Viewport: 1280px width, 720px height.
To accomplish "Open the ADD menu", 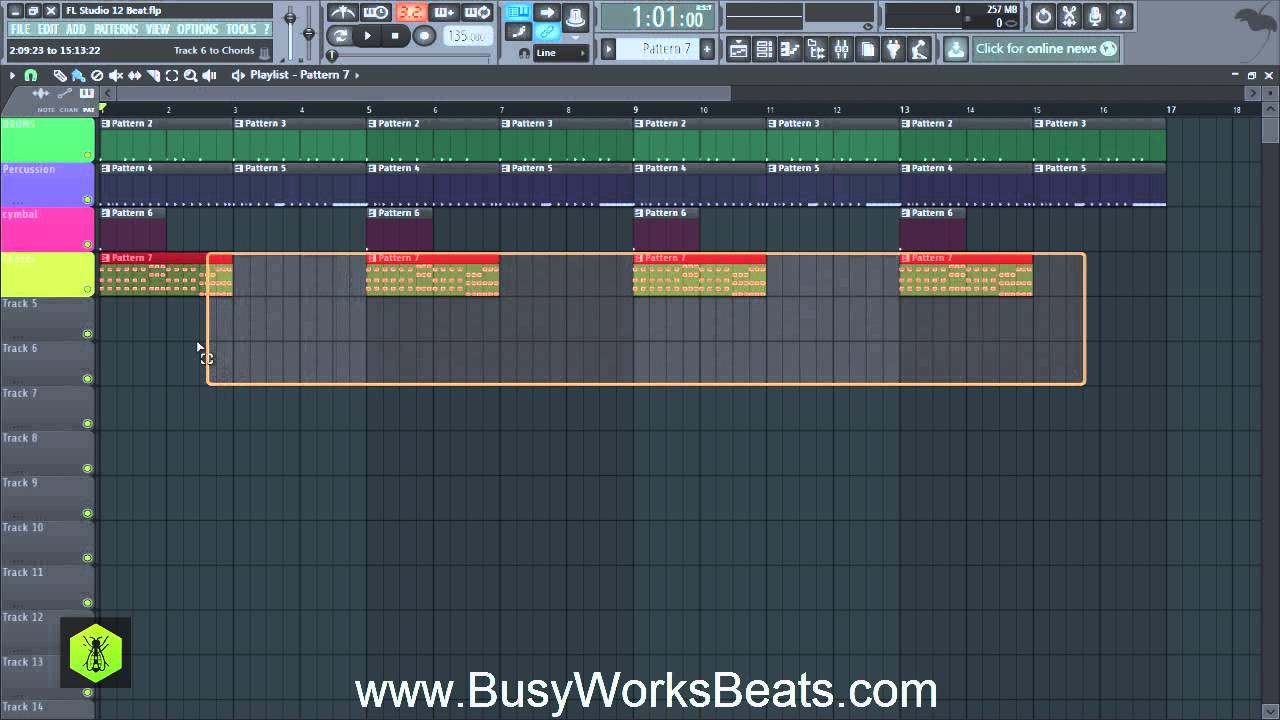I will pyautogui.click(x=76, y=29).
